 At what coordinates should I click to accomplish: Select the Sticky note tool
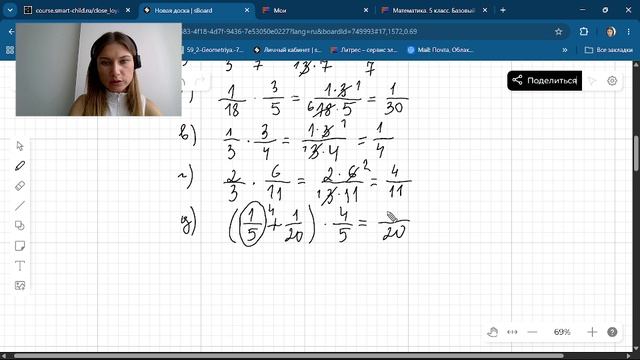point(20,246)
